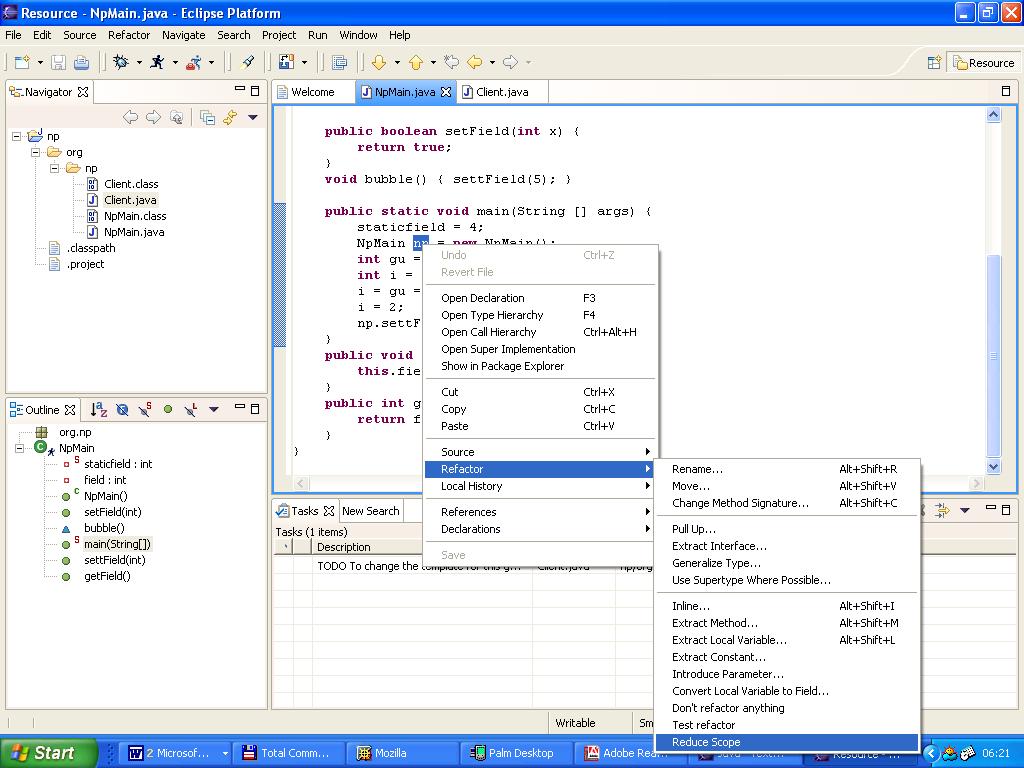Click the Print toolbar icon
This screenshot has width=1024, height=768.
tap(81, 62)
